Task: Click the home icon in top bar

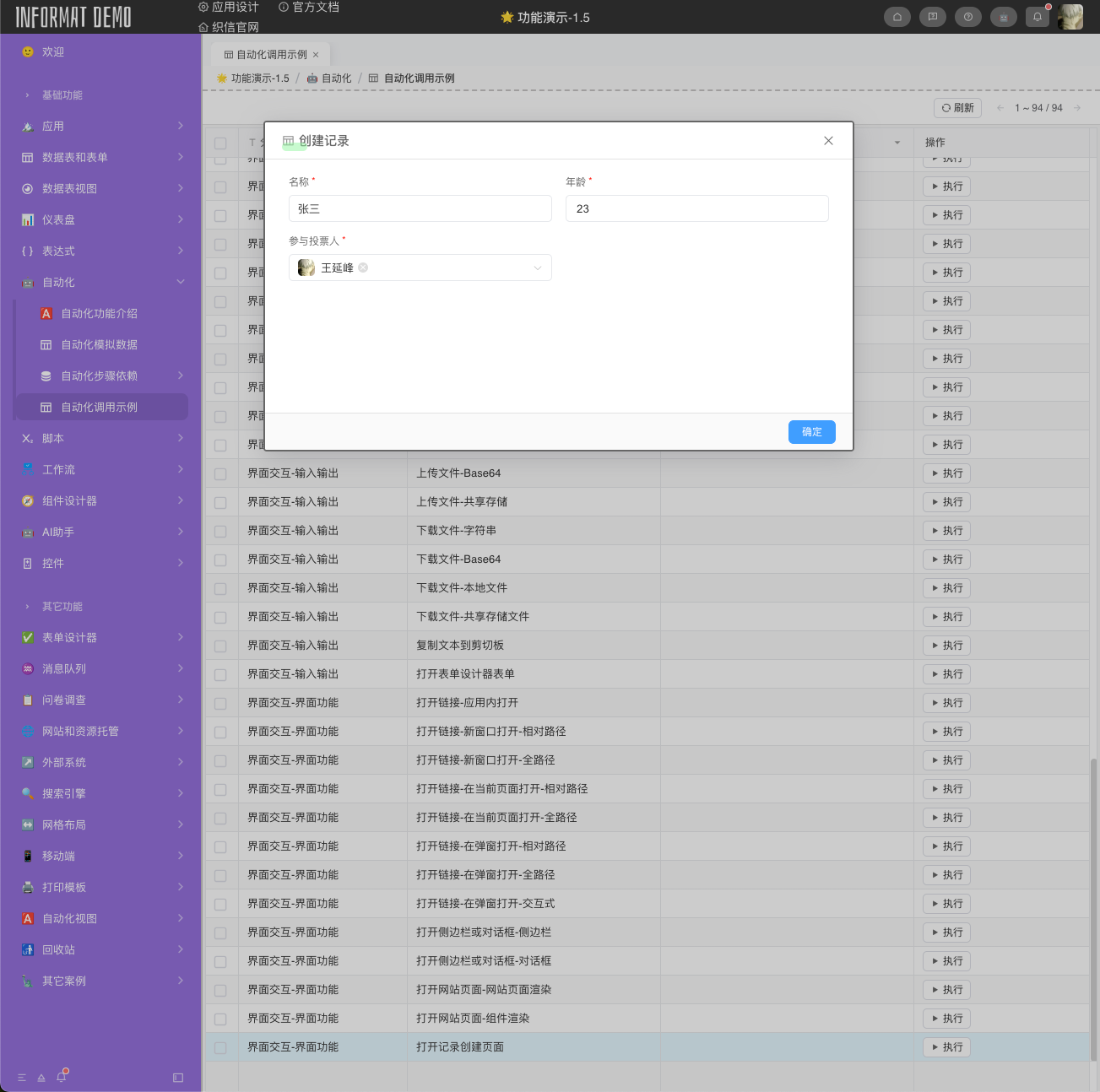Action: [x=897, y=17]
